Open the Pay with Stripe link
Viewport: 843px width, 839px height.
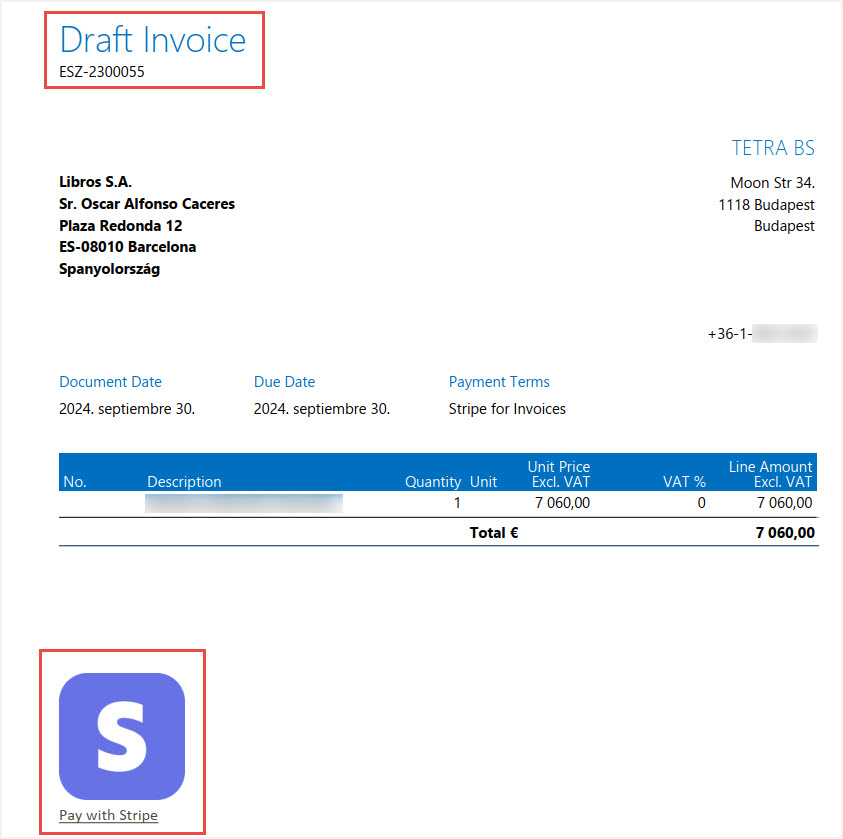[x=108, y=815]
